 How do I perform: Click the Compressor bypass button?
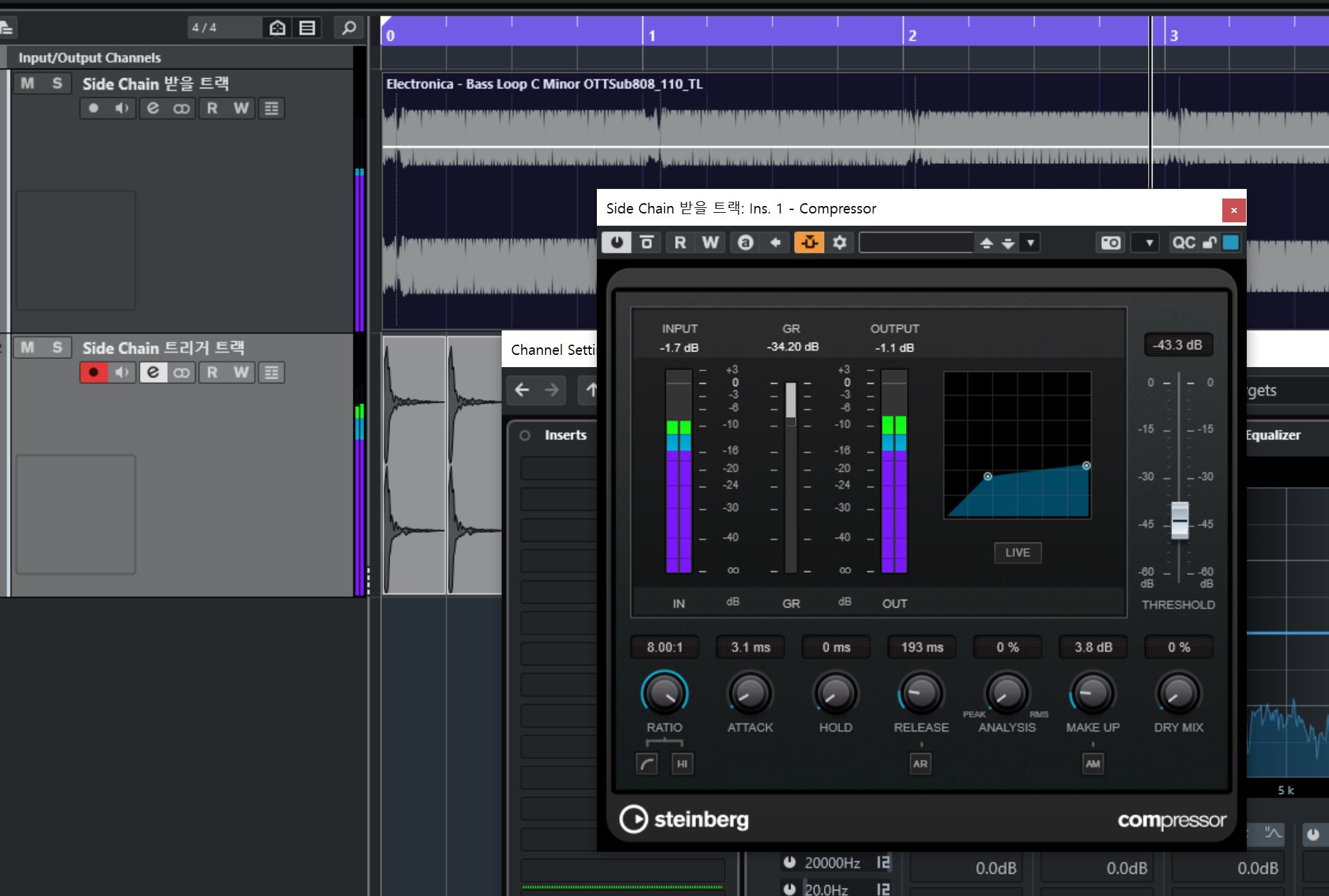[x=647, y=243]
